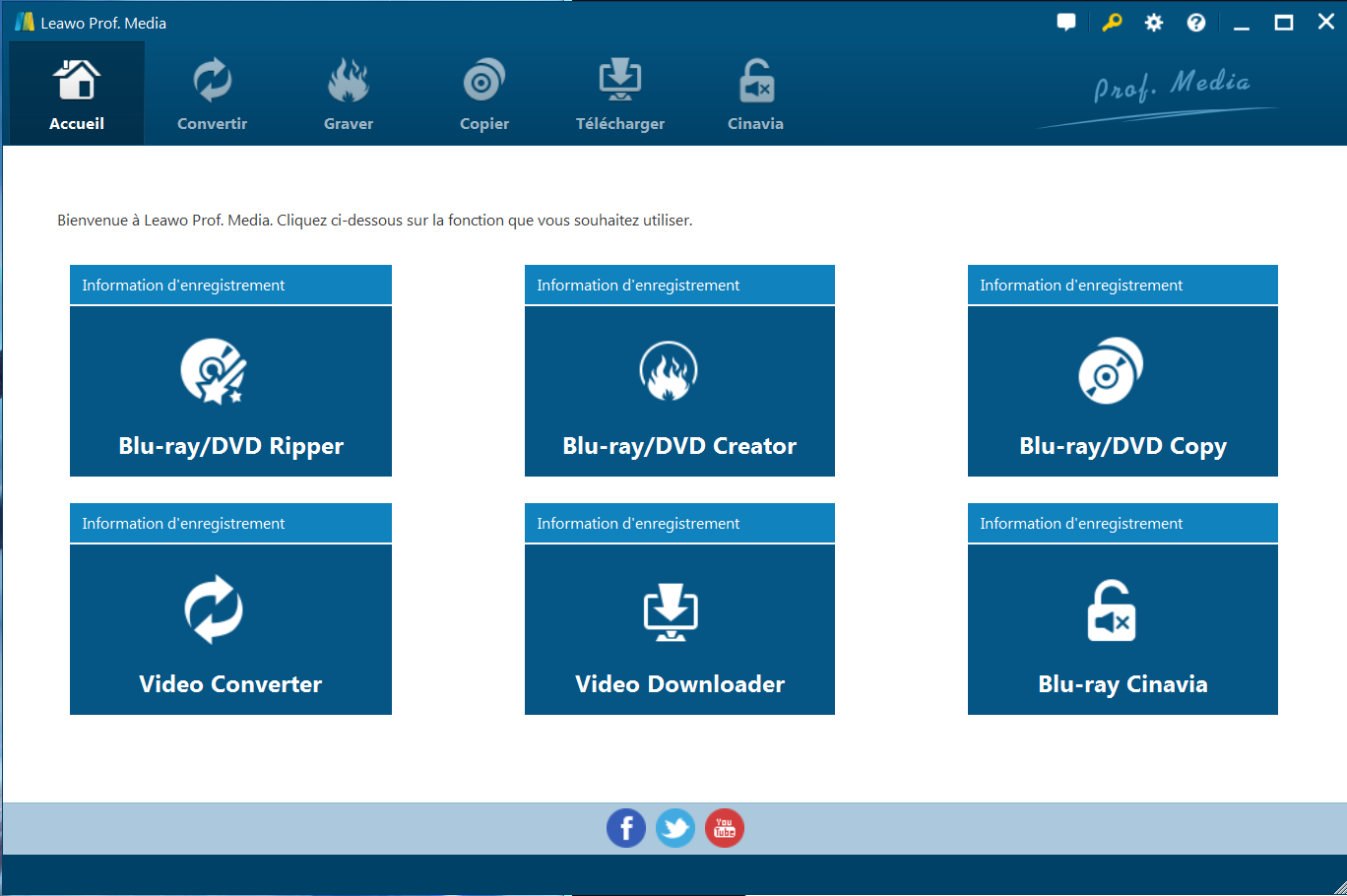The width and height of the screenshot is (1347, 896).
Task: Open the Télécharger tab
Action: click(x=620, y=96)
